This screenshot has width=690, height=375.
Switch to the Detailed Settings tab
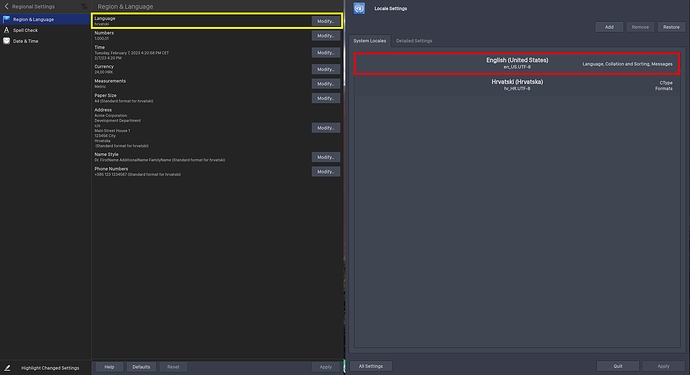[x=414, y=41]
